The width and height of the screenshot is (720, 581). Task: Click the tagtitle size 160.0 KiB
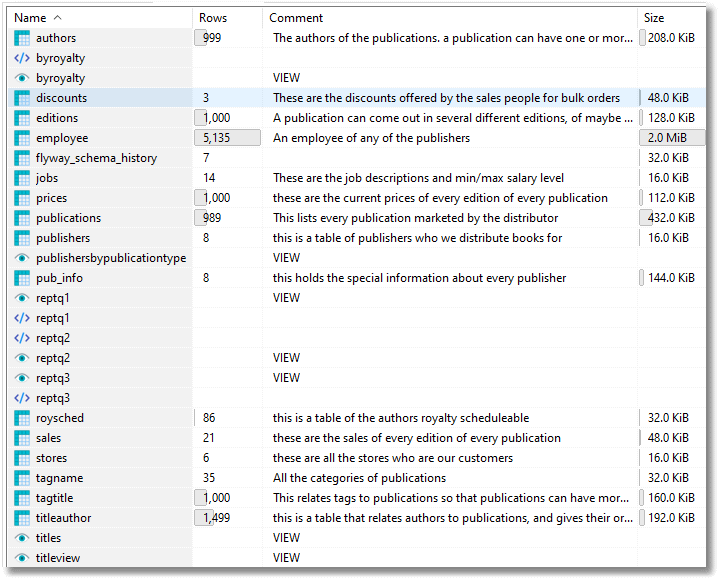[671, 498]
